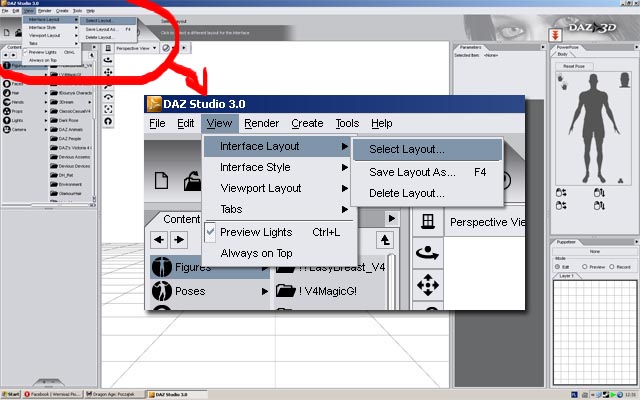Select the Camera category icon in Content panel
Viewport: 640px width, 400px height.
pos(7,129)
